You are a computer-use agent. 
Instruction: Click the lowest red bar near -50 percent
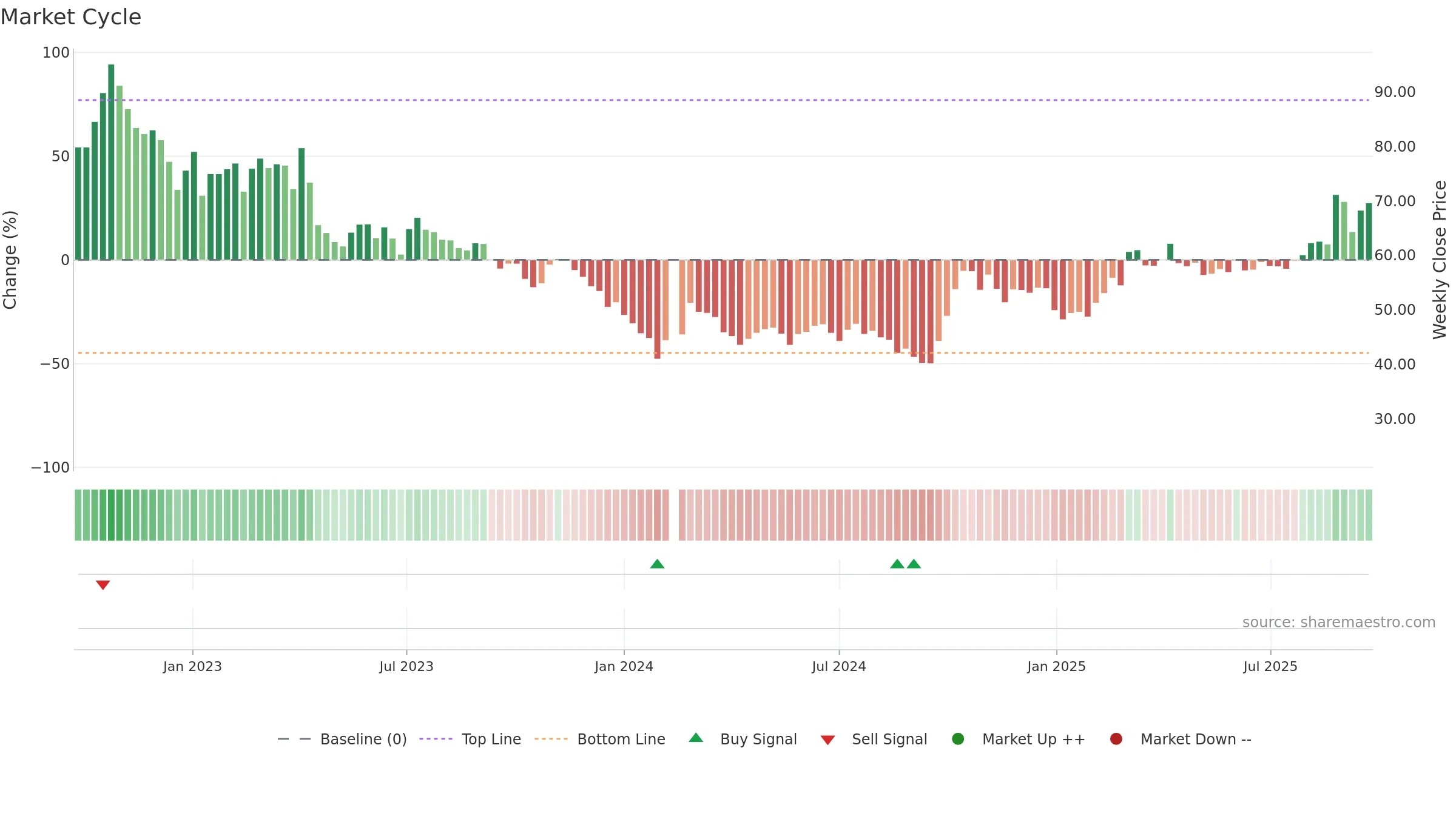pos(930,312)
